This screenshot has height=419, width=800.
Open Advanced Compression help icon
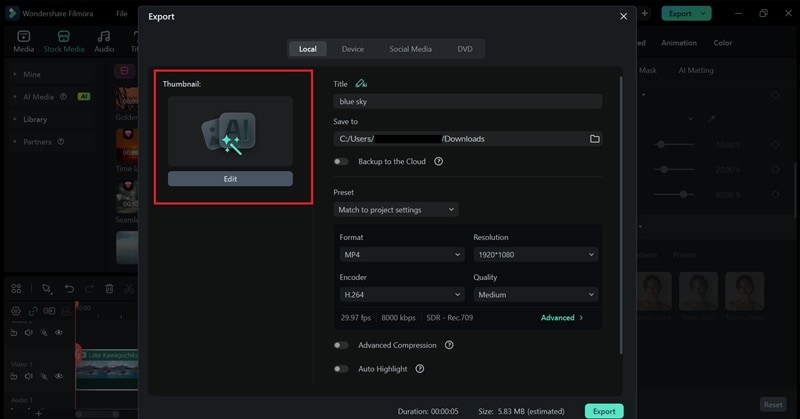coord(449,345)
